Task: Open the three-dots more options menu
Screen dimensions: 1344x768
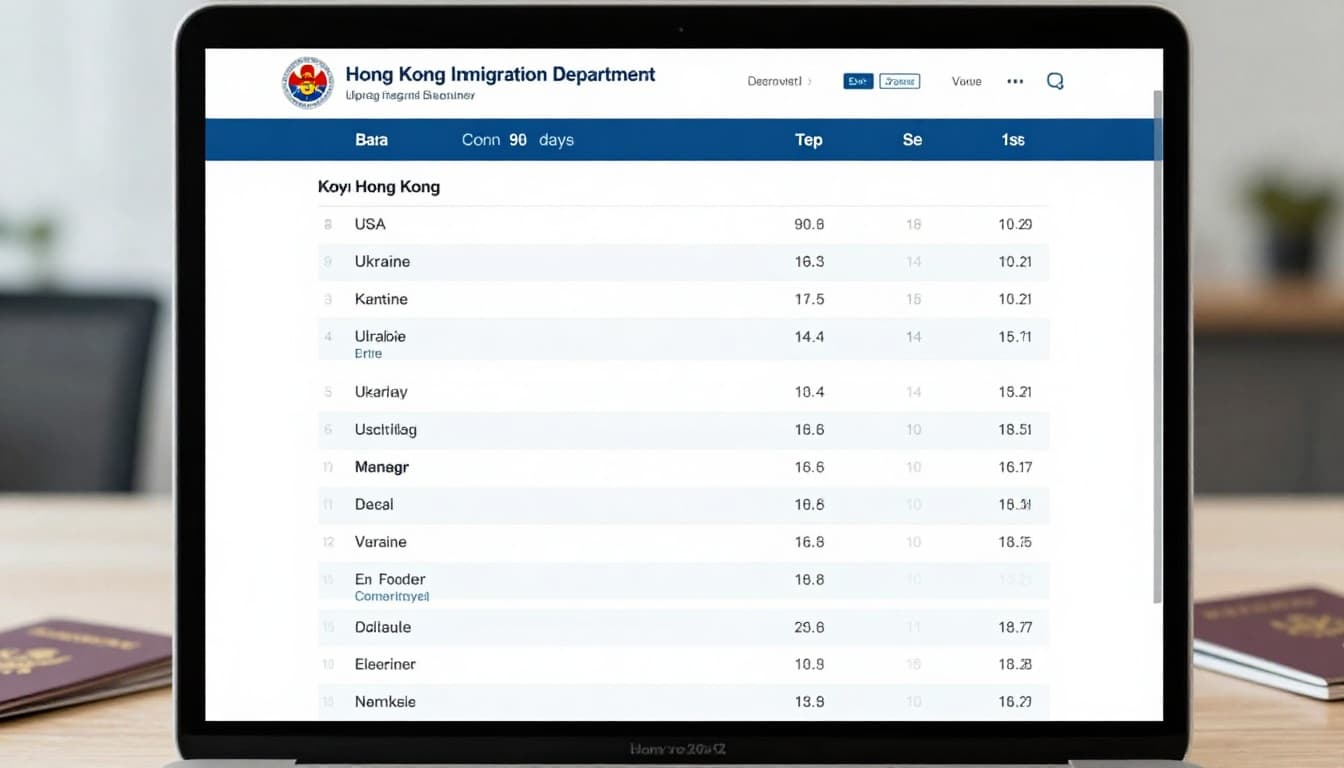Action: click(1015, 81)
